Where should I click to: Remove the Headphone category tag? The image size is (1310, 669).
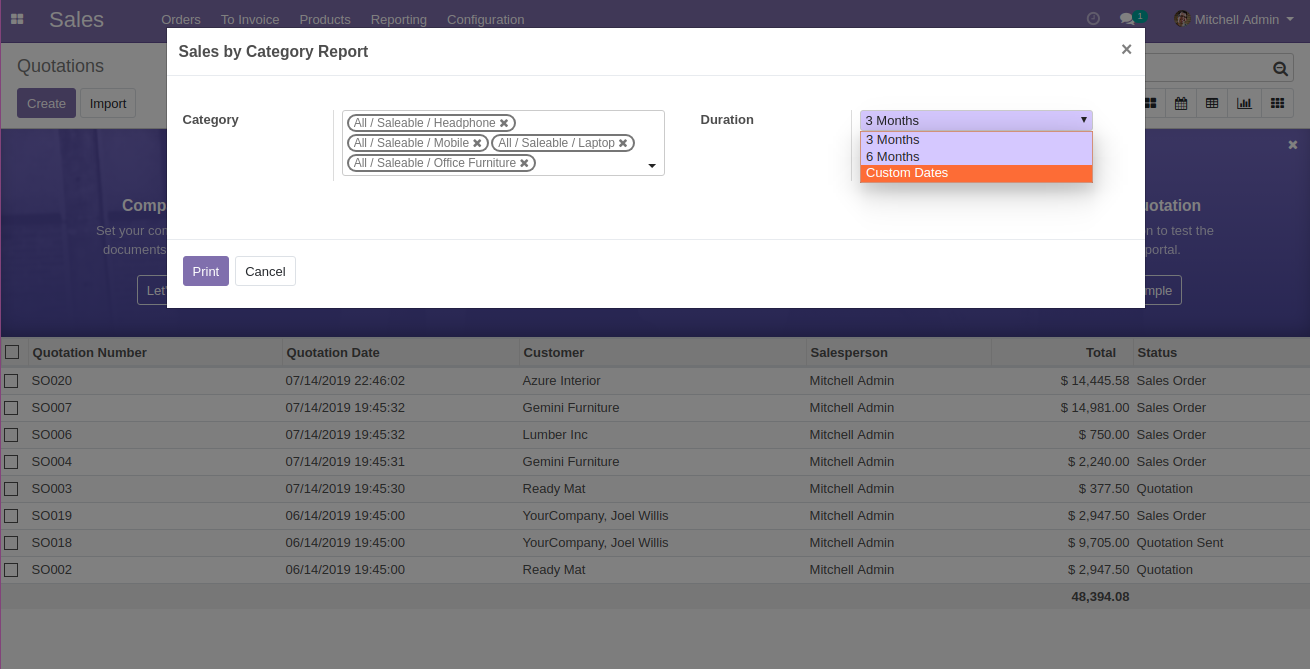[x=504, y=123]
